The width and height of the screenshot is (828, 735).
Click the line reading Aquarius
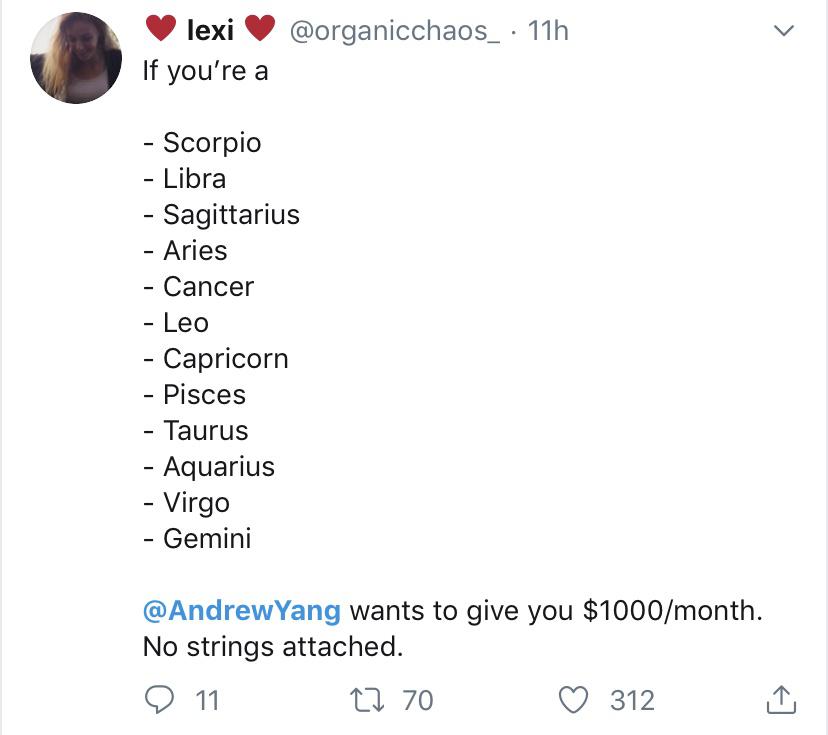[220, 466]
